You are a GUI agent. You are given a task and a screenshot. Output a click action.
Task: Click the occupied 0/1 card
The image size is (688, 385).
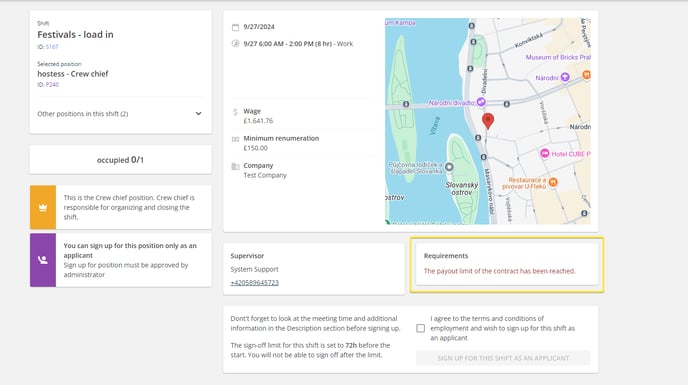pyautogui.click(x=121, y=160)
